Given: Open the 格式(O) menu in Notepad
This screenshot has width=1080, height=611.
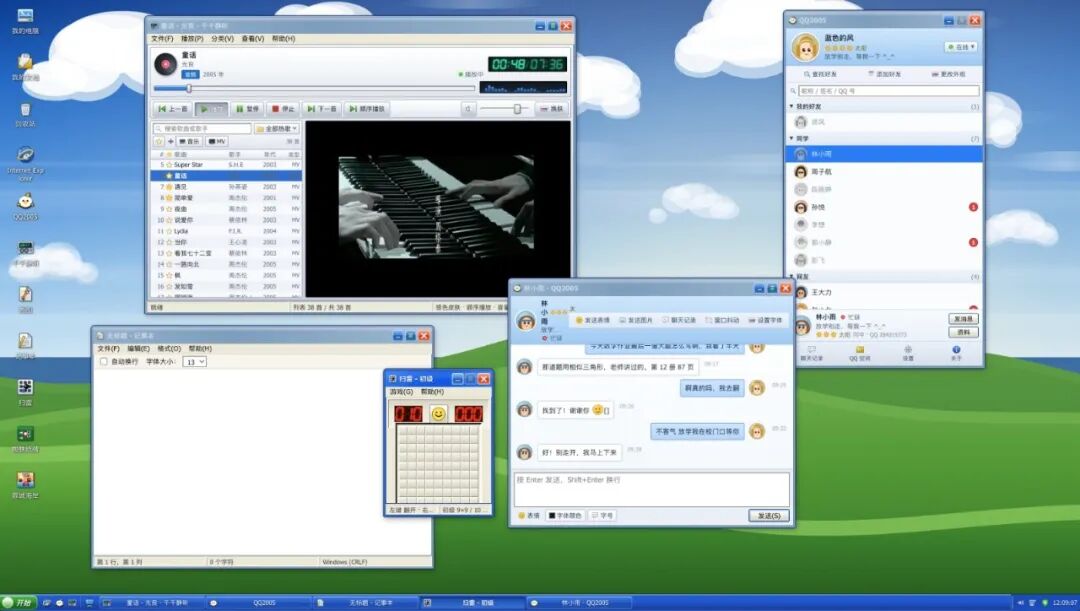Looking at the screenshot, I should [x=169, y=349].
